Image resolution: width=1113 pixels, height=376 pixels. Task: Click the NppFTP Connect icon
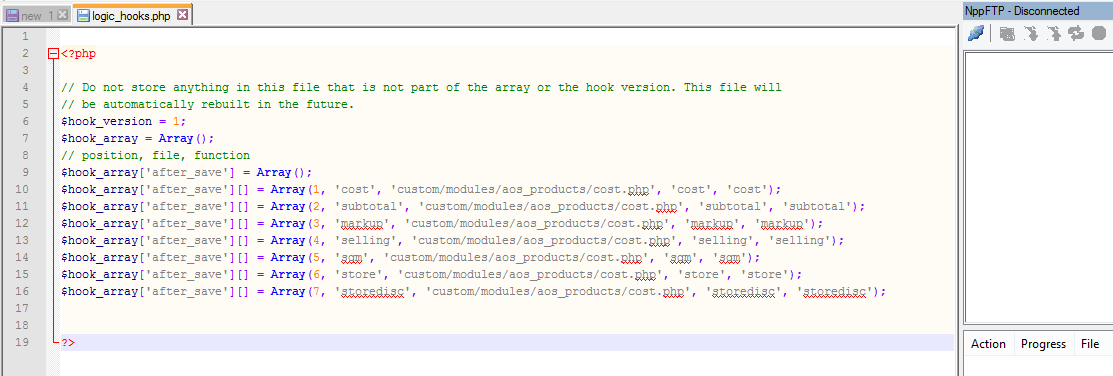click(977, 33)
